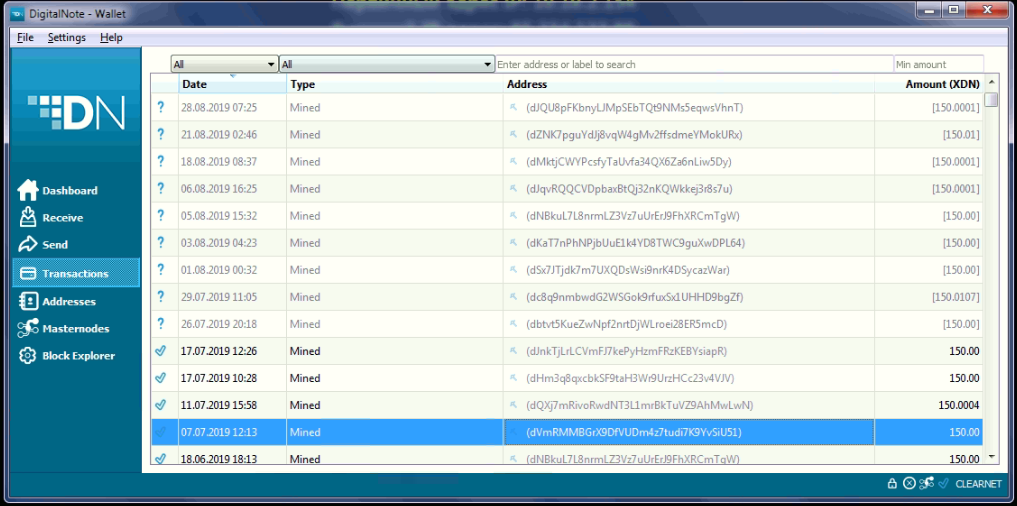Click address dHm3q8qxcbkSF9taH3Wr9UrzHCc23v4VJV
Screen dimensions: 1017x506
pyautogui.click(x=630, y=378)
